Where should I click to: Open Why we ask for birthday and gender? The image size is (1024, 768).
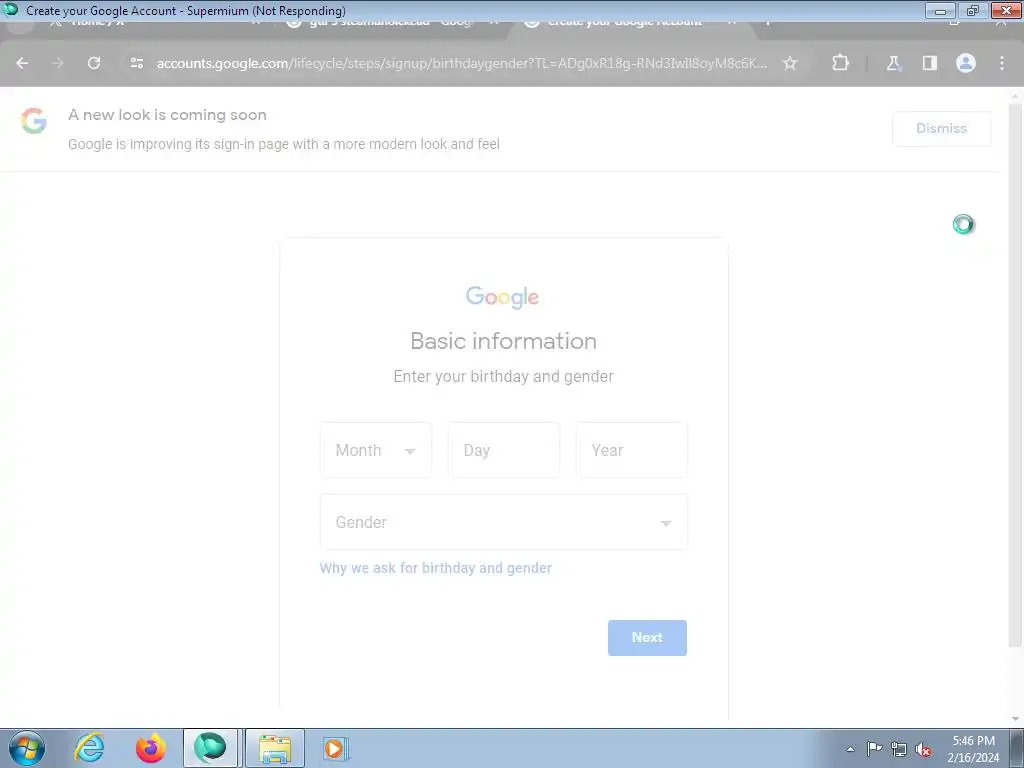click(x=436, y=568)
